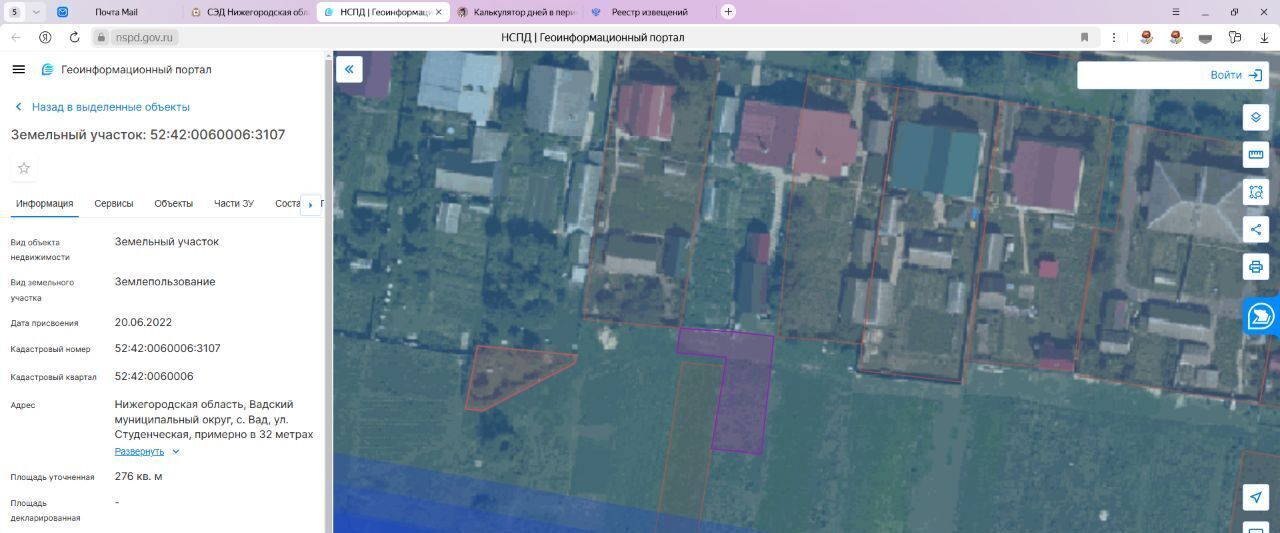
Task: Click the dark extension icon before downloads
Action: (1206, 37)
